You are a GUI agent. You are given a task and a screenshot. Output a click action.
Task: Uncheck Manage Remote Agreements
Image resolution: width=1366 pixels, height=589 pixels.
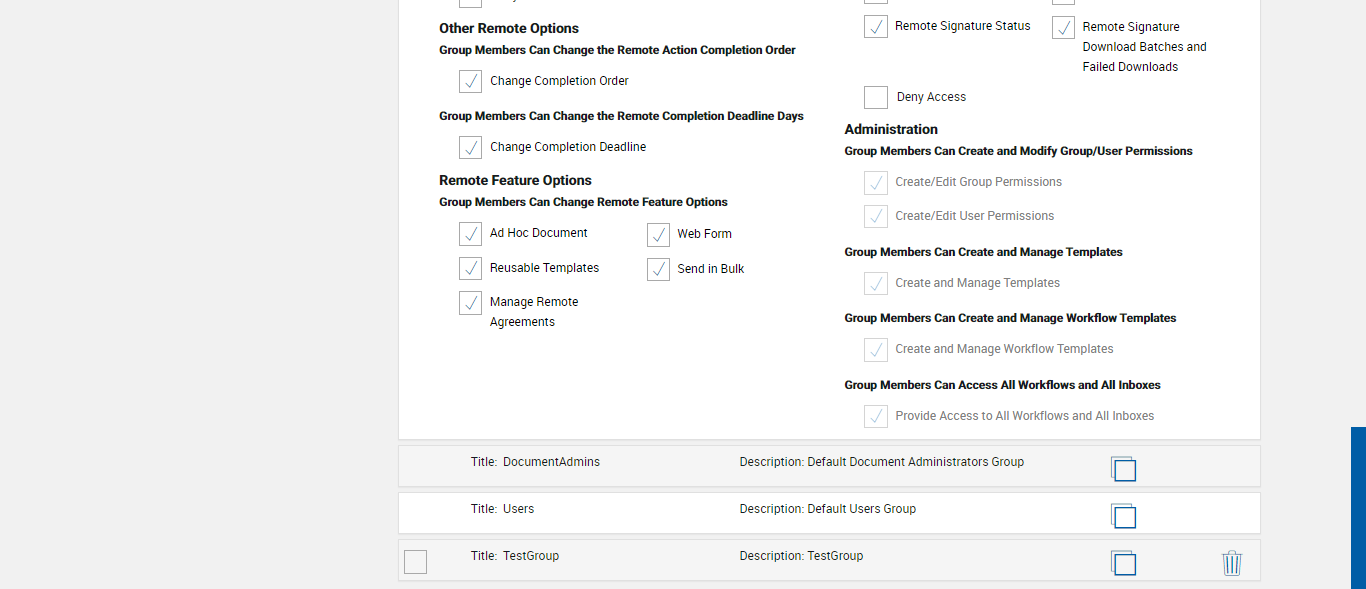tap(470, 302)
